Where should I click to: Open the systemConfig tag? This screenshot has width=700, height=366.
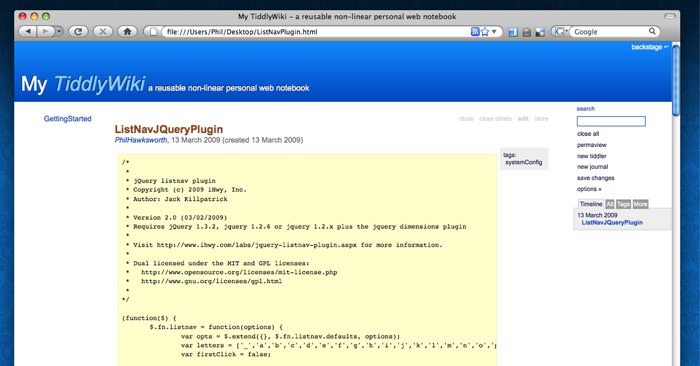(x=524, y=162)
